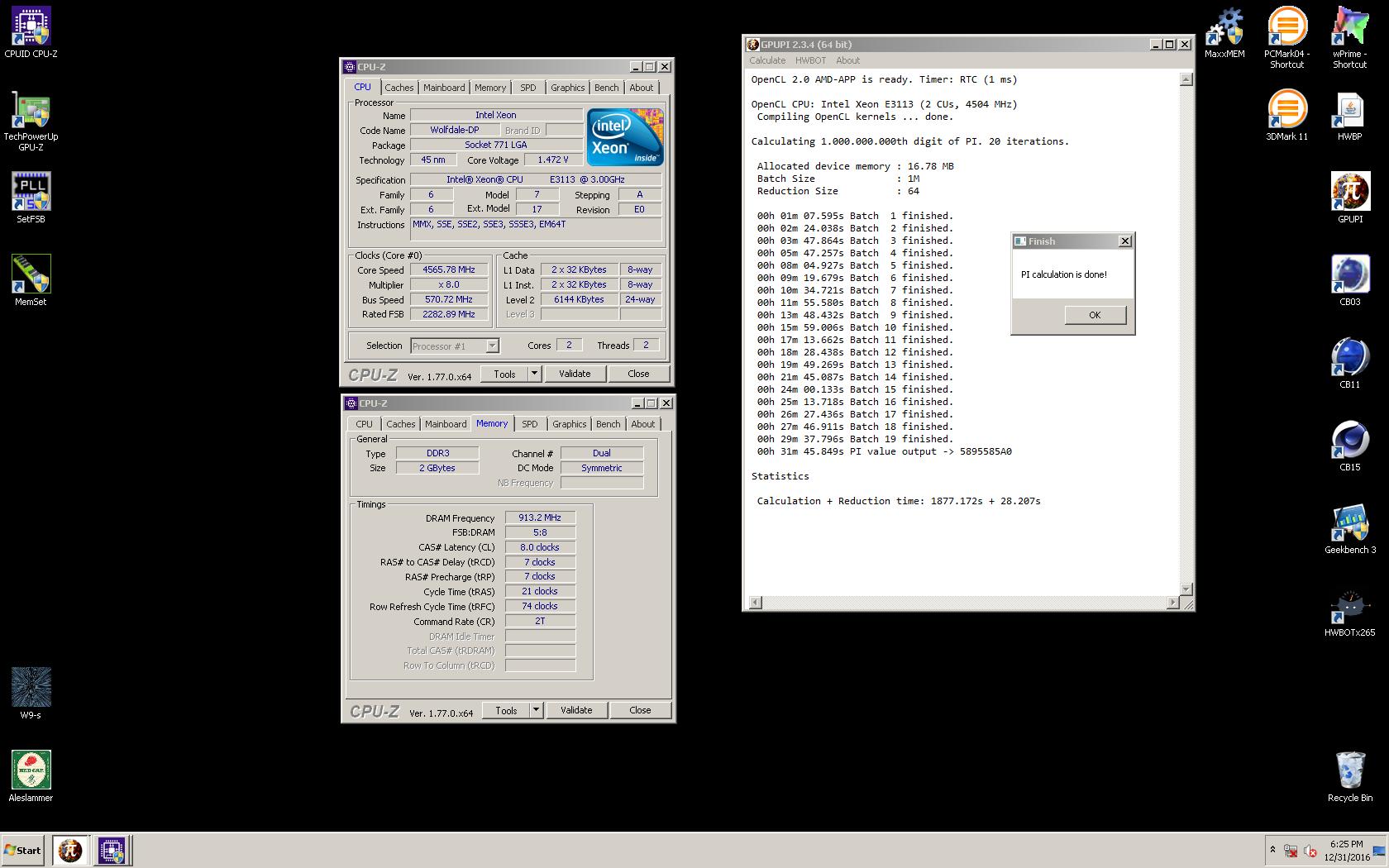1389x868 pixels.
Task: Click the GPUPI horizontal scrollbar left arrow
Action: pos(754,603)
